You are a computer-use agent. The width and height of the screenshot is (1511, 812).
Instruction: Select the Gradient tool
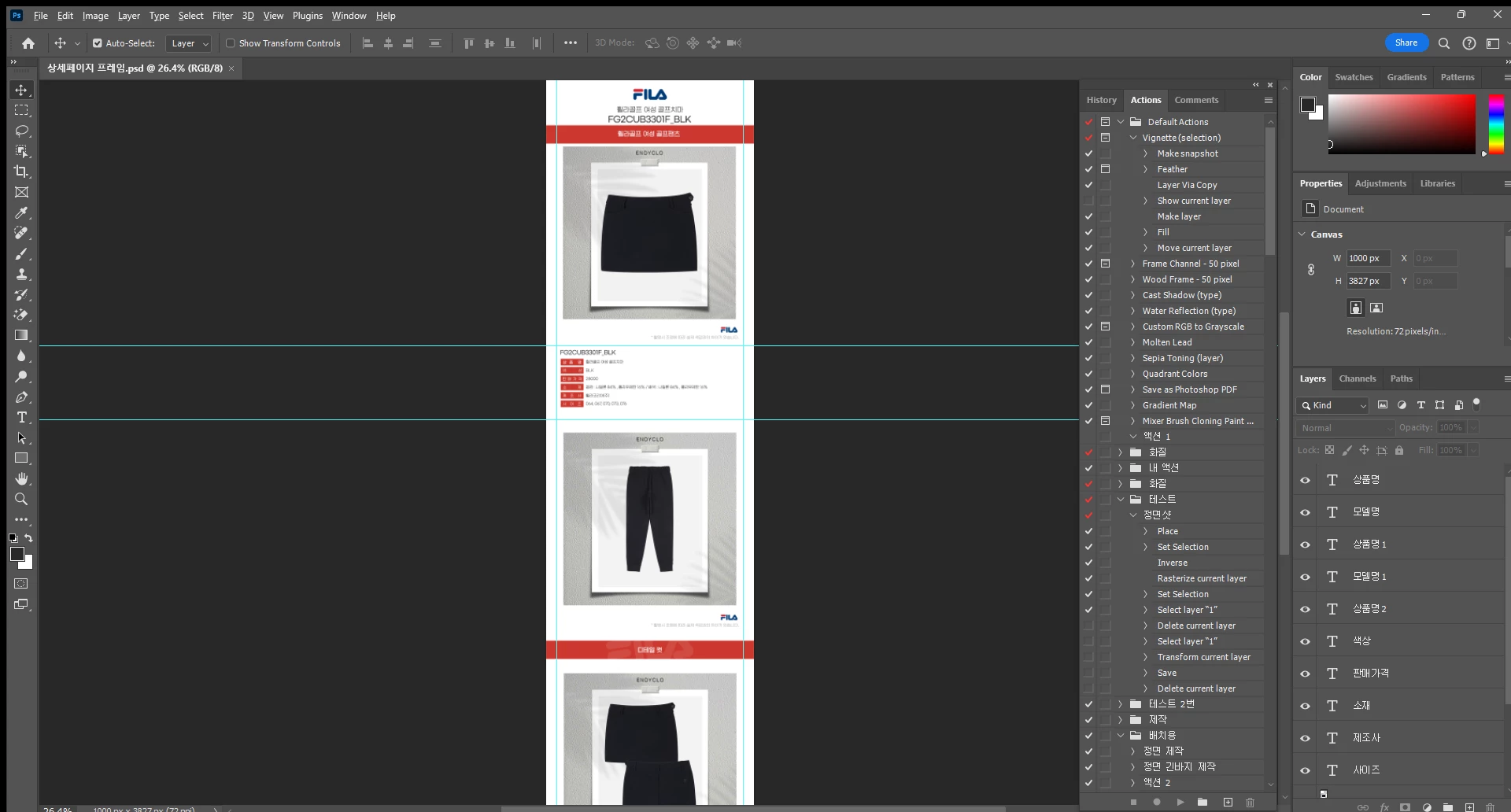(21, 335)
